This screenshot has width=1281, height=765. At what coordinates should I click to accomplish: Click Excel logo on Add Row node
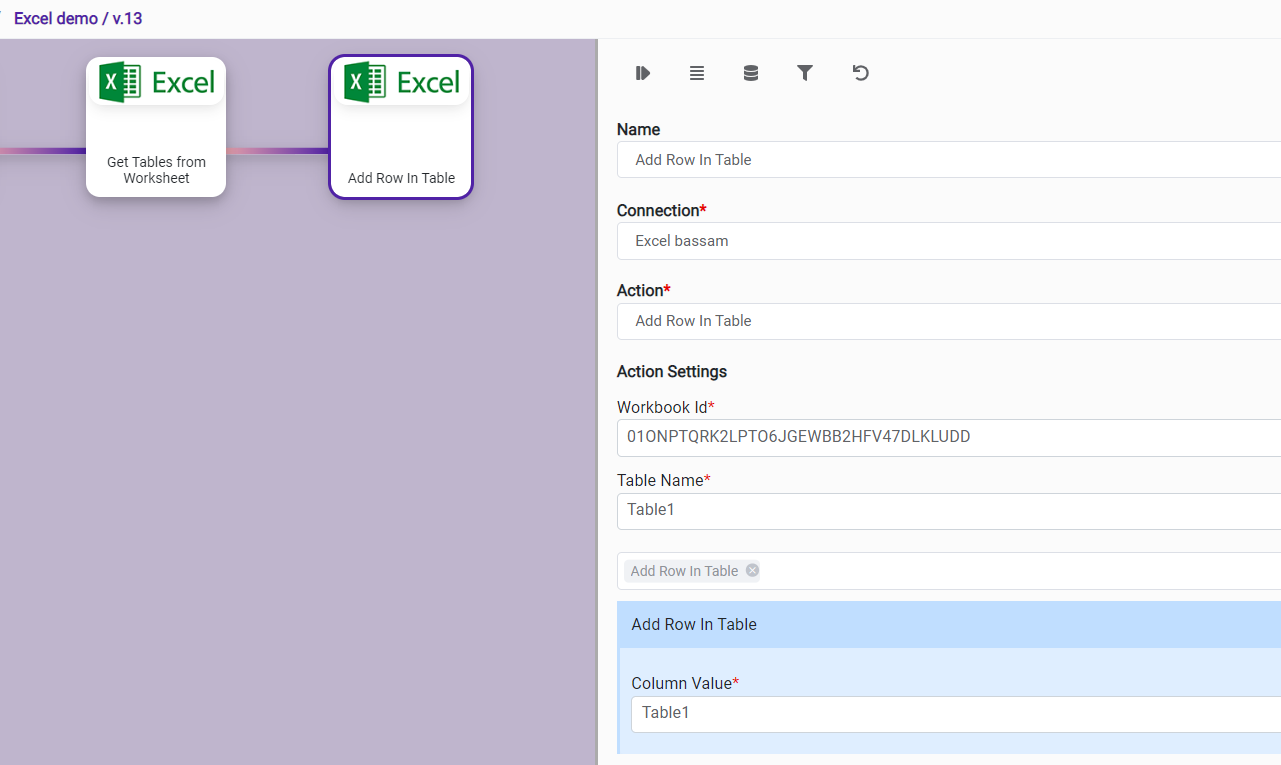(x=401, y=82)
